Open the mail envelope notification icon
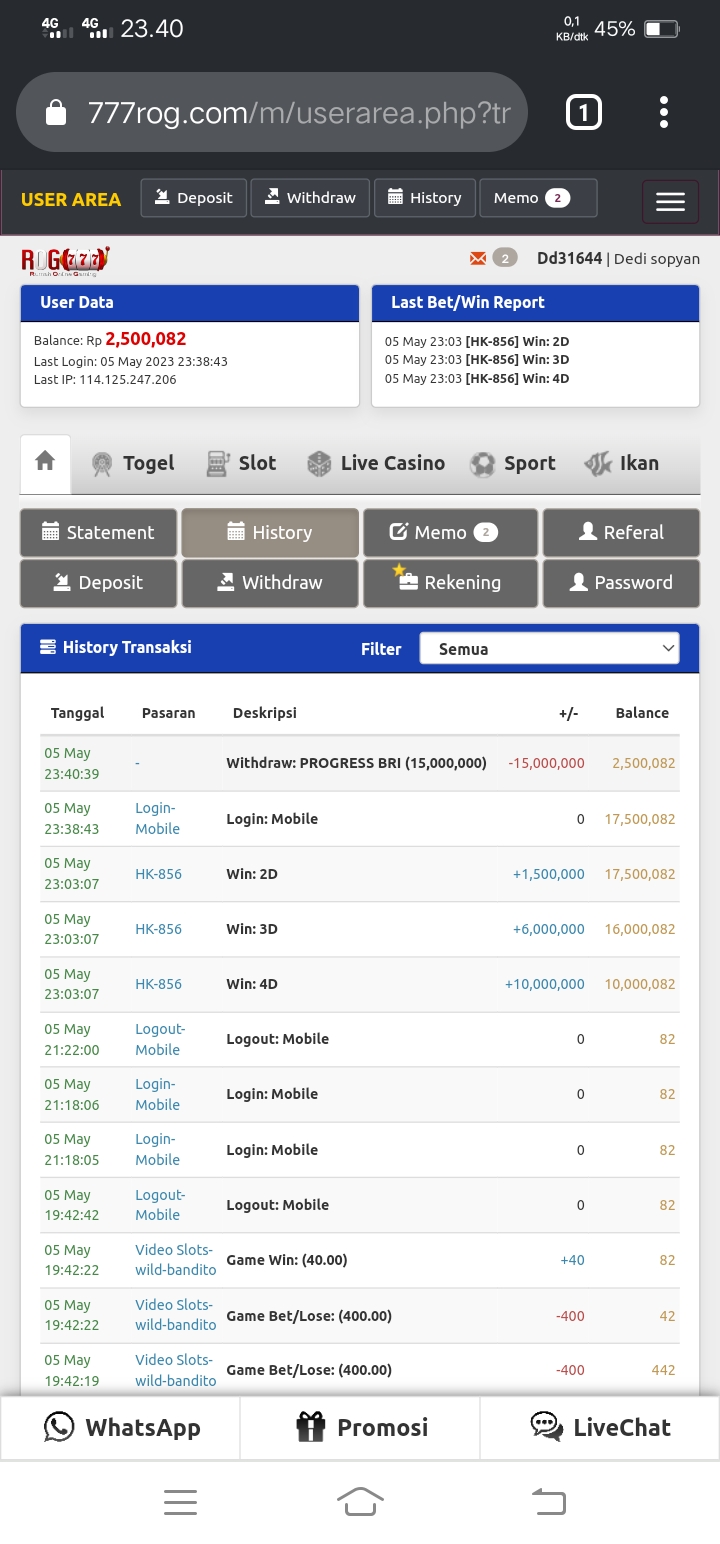 [478, 259]
